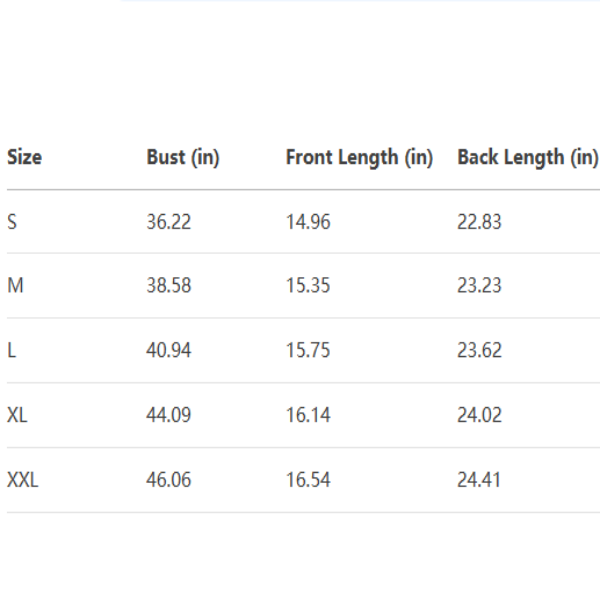Click the Size column header
The width and height of the screenshot is (600, 600).
coord(24,157)
